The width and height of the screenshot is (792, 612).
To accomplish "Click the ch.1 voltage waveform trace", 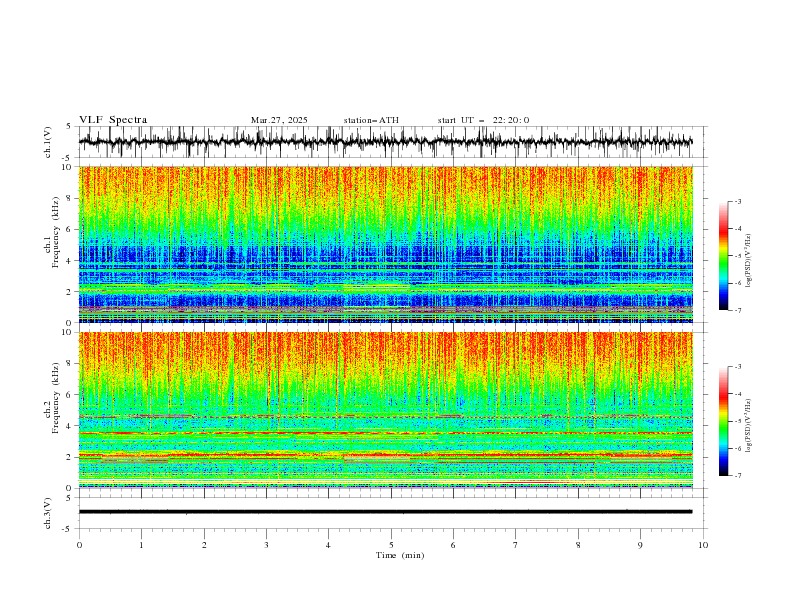I will click(385, 142).
